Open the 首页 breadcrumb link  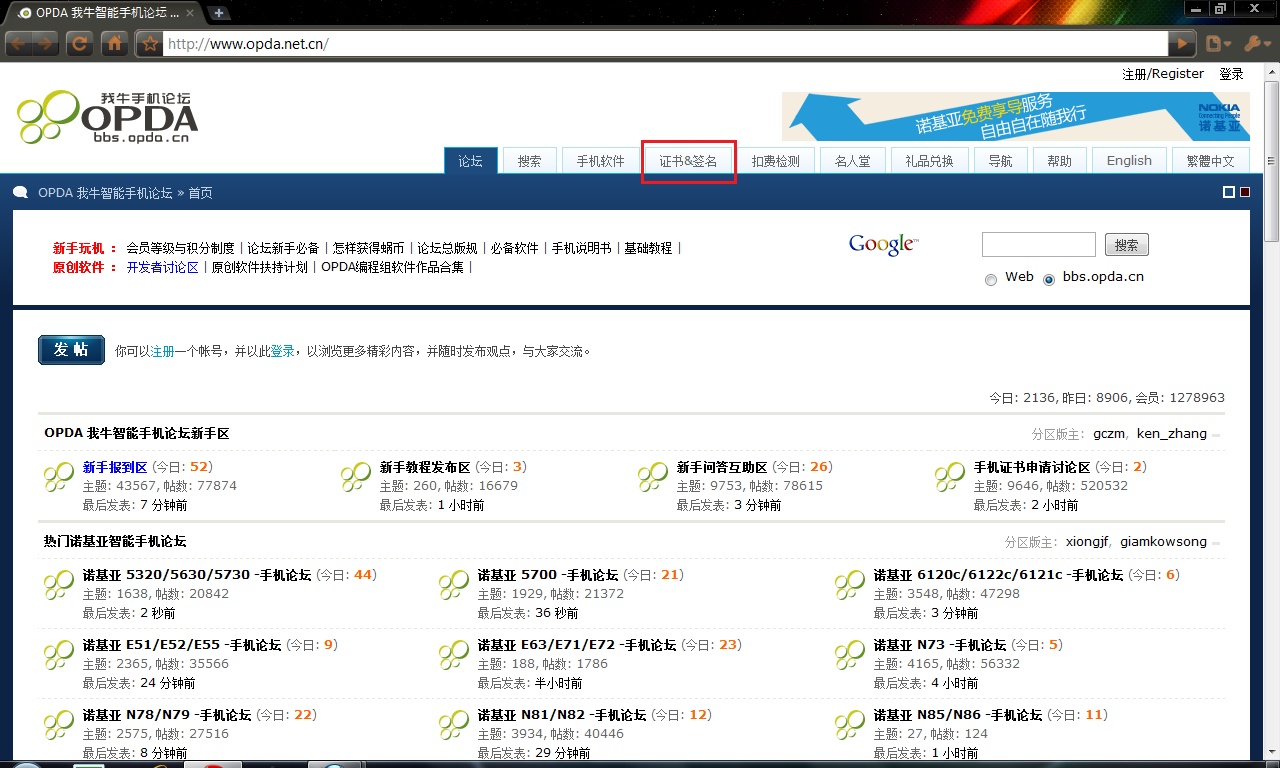(x=200, y=193)
